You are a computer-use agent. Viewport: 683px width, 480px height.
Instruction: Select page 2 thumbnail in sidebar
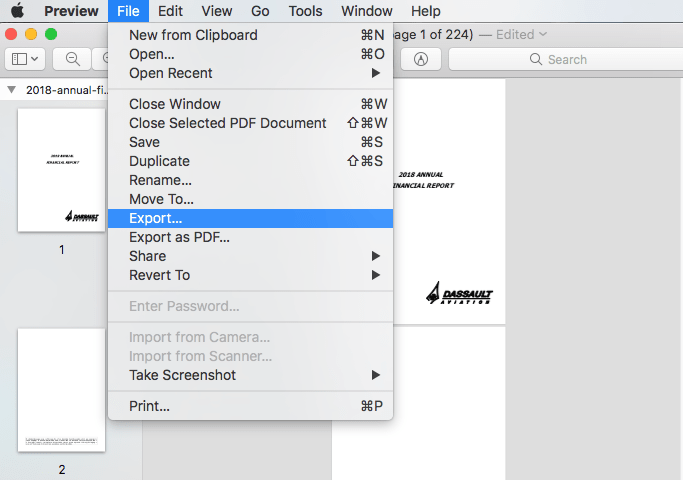point(61,390)
